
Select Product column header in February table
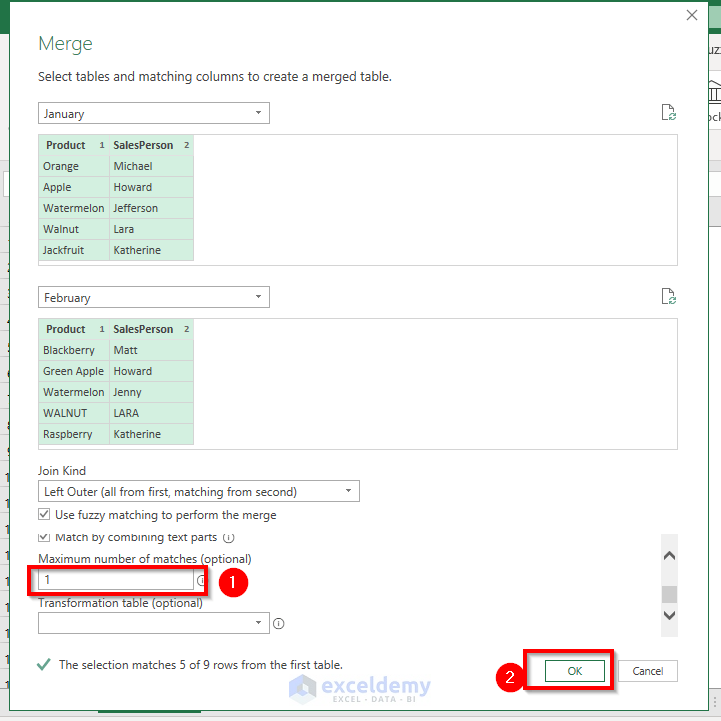tap(74, 329)
